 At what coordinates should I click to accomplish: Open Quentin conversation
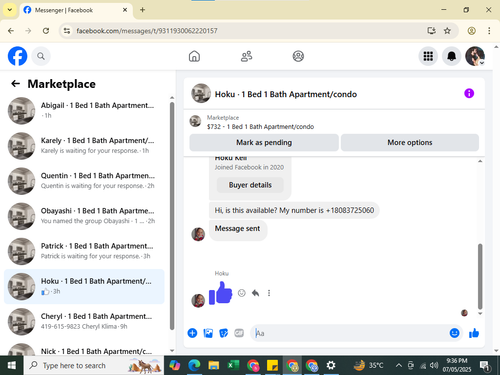point(84,181)
